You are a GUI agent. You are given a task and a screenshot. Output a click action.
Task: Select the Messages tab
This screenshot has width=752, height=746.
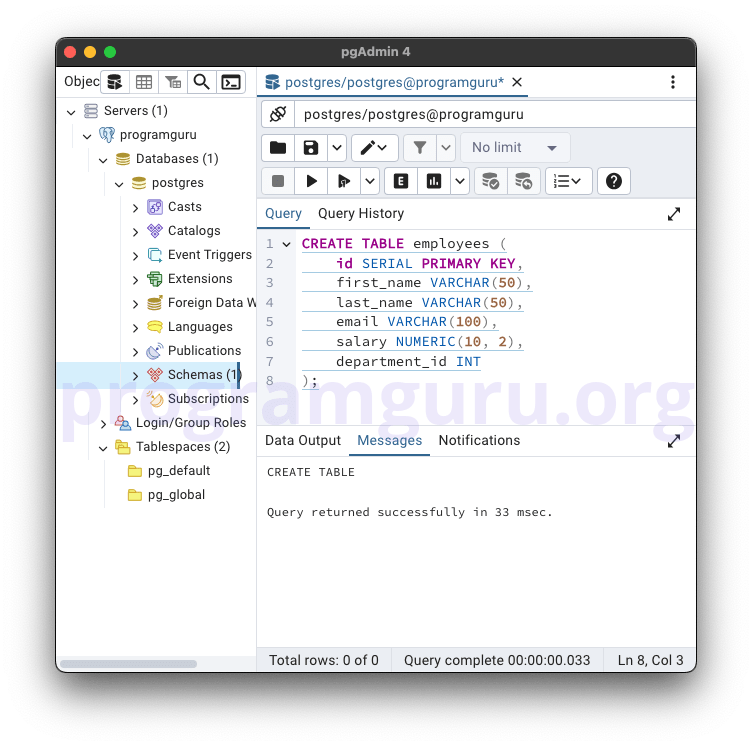(389, 440)
